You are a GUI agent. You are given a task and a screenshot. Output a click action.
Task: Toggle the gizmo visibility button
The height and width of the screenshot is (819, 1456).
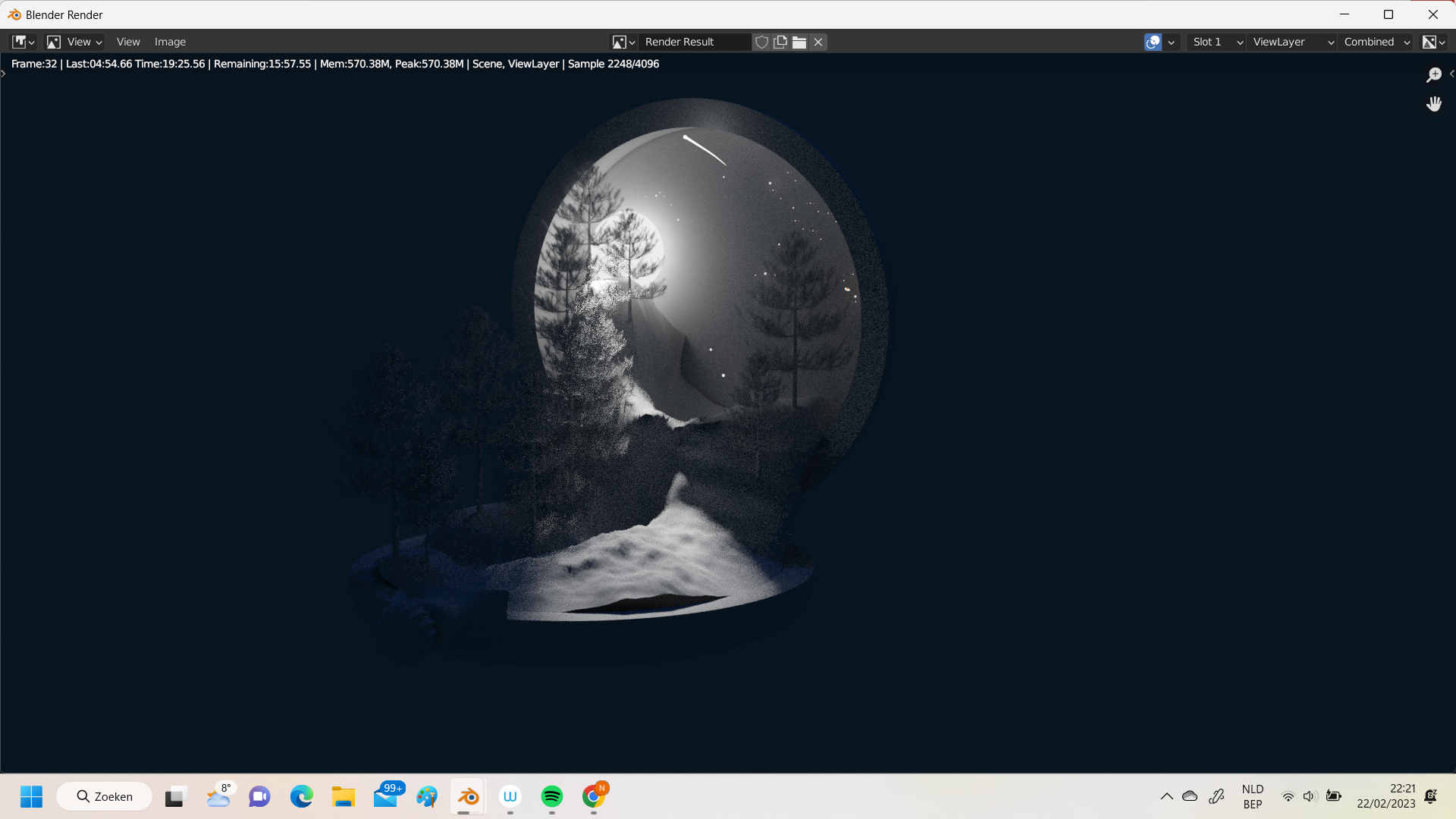(1153, 42)
